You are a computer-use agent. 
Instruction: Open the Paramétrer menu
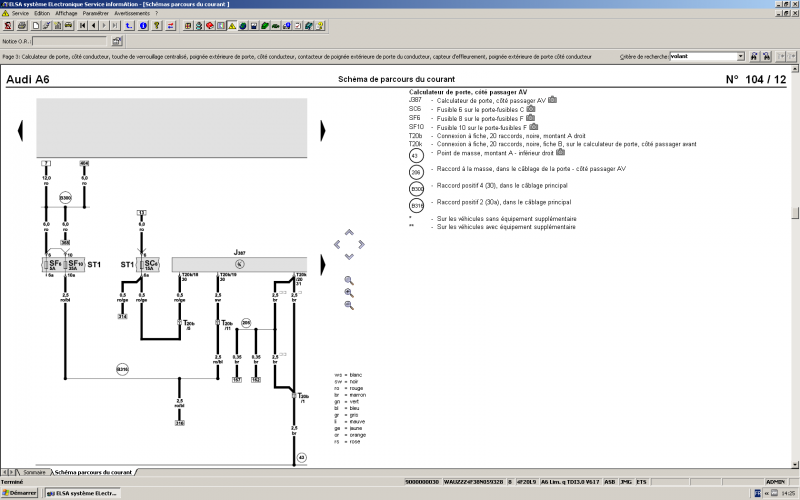[95, 13]
